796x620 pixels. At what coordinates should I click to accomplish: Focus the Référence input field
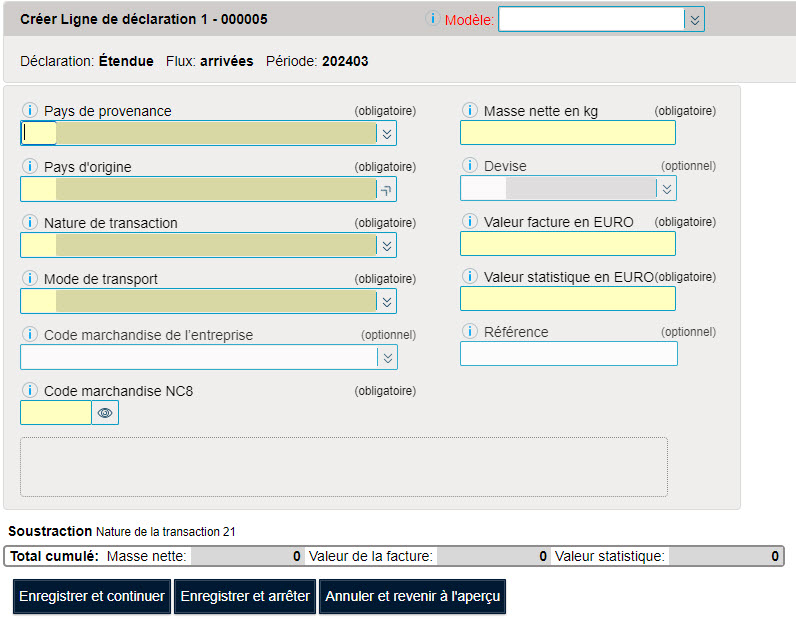(x=569, y=353)
